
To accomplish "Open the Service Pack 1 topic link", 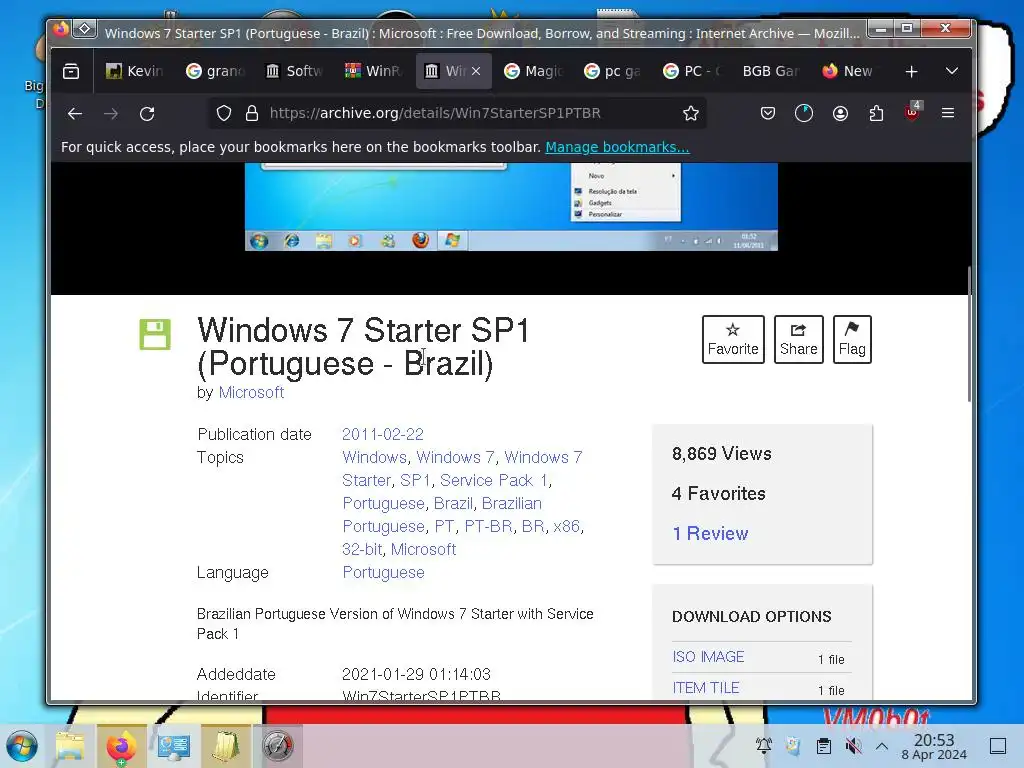I will [494, 481].
